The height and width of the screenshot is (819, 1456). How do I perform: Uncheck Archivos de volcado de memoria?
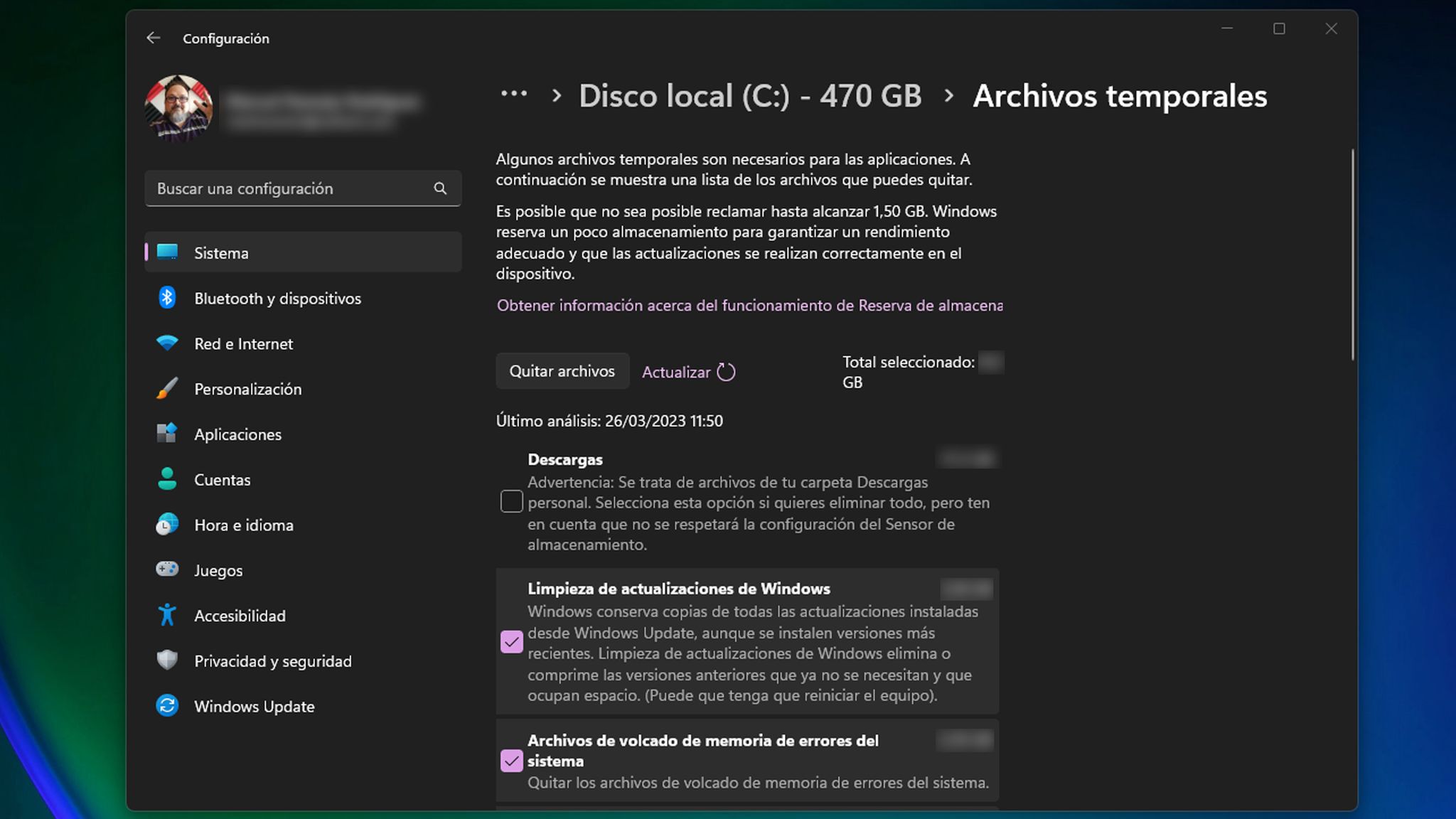click(x=511, y=760)
